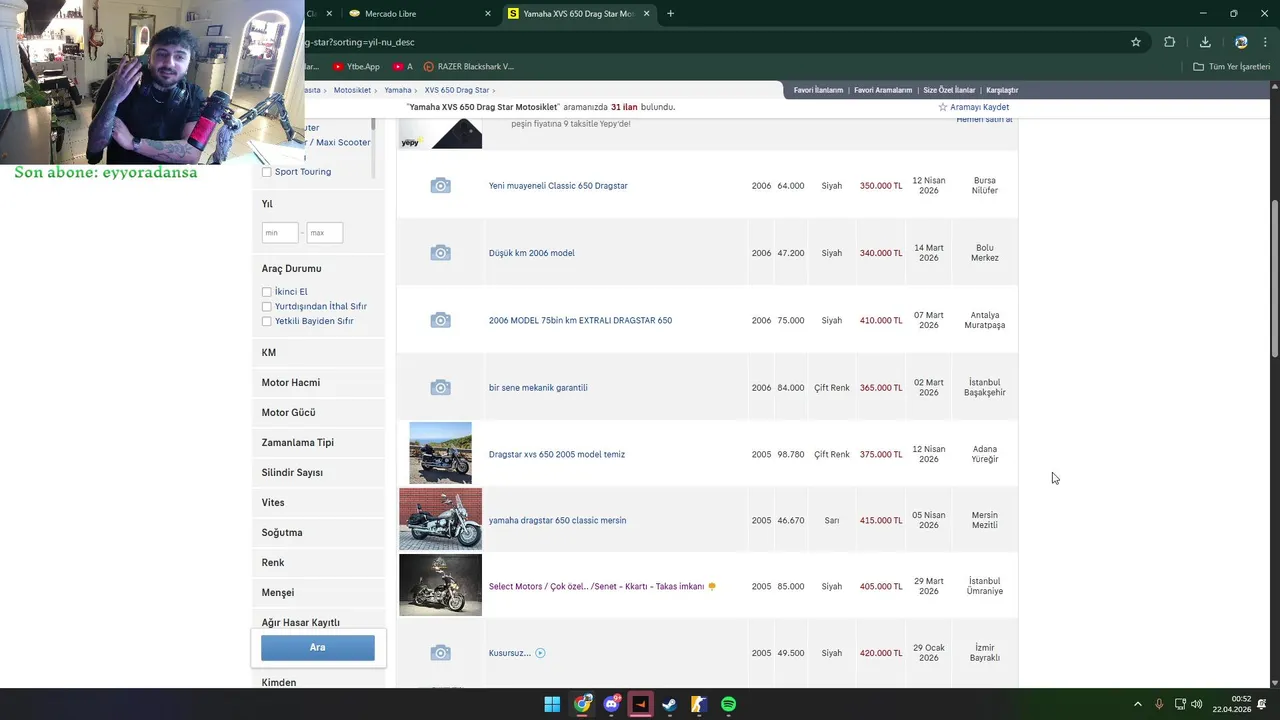1280x720 pixels.
Task: Click camera placeholder for Düşük km 2006 listing
Action: click(x=440, y=253)
